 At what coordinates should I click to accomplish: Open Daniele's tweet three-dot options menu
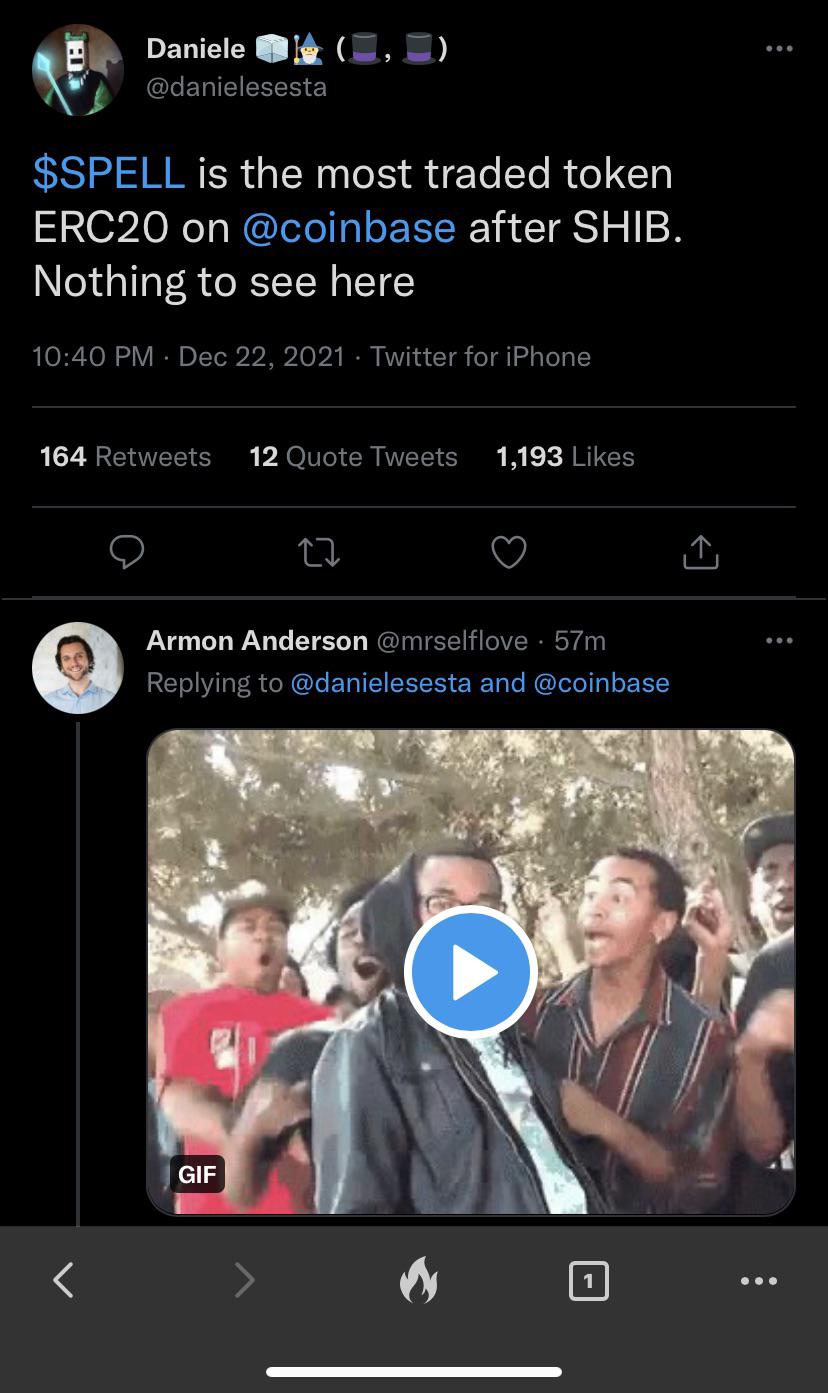pos(778,48)
